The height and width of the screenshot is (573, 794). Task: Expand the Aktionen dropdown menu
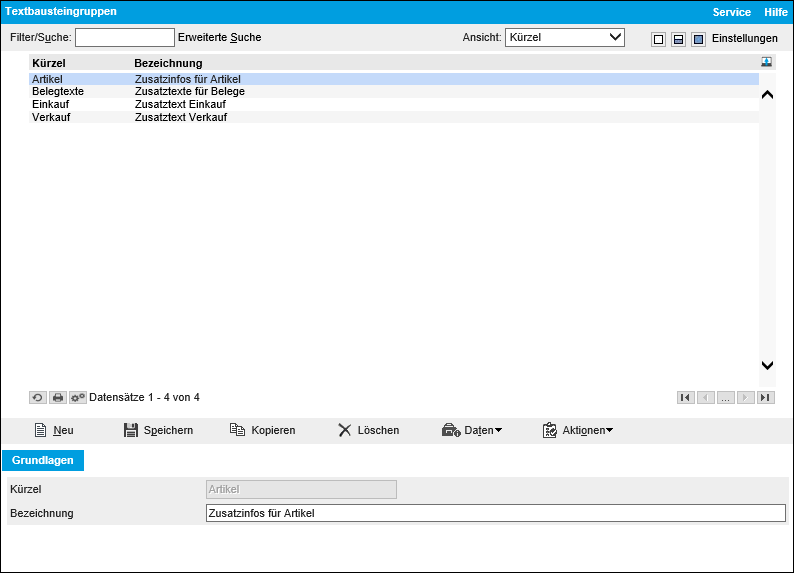578,430
